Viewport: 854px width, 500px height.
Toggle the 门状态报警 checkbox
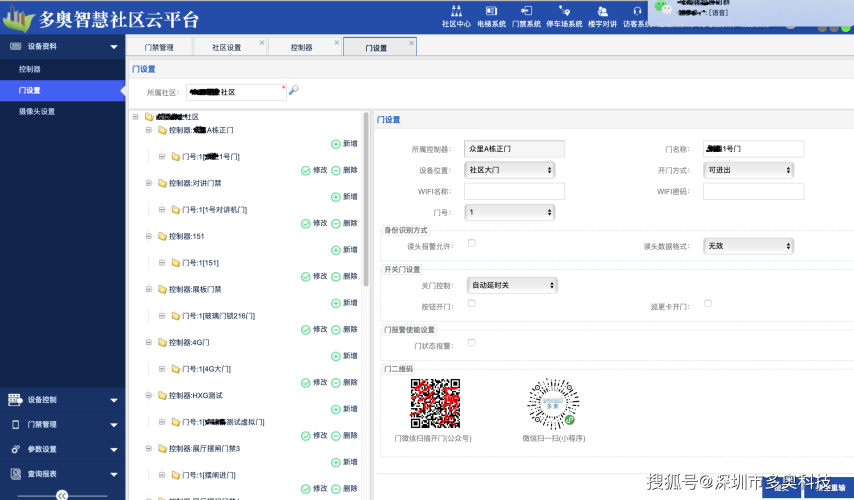point(472,343)
